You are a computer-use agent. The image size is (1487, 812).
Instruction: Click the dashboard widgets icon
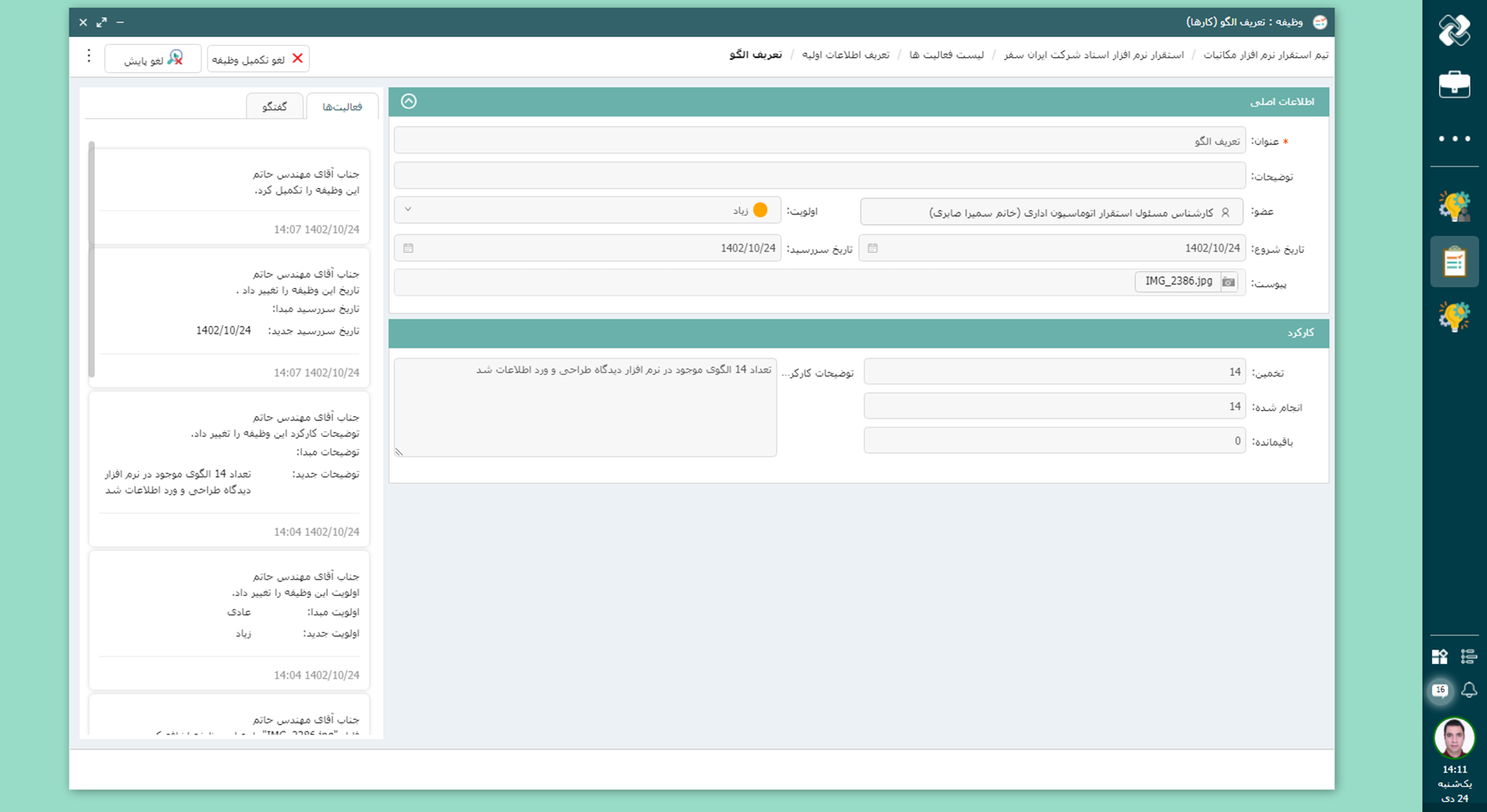pyautogui.click(x=1440, y=656)
